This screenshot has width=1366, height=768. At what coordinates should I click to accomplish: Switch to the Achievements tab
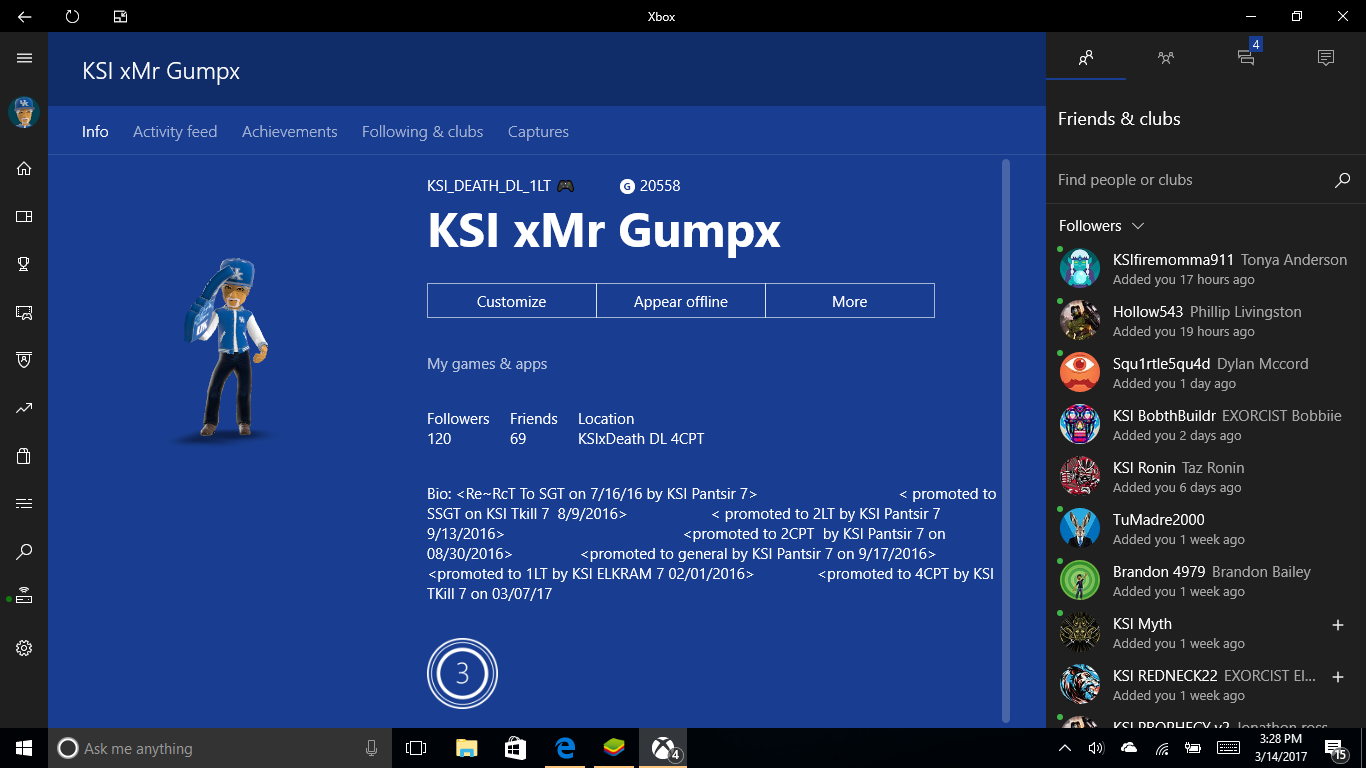pos(289,132)
